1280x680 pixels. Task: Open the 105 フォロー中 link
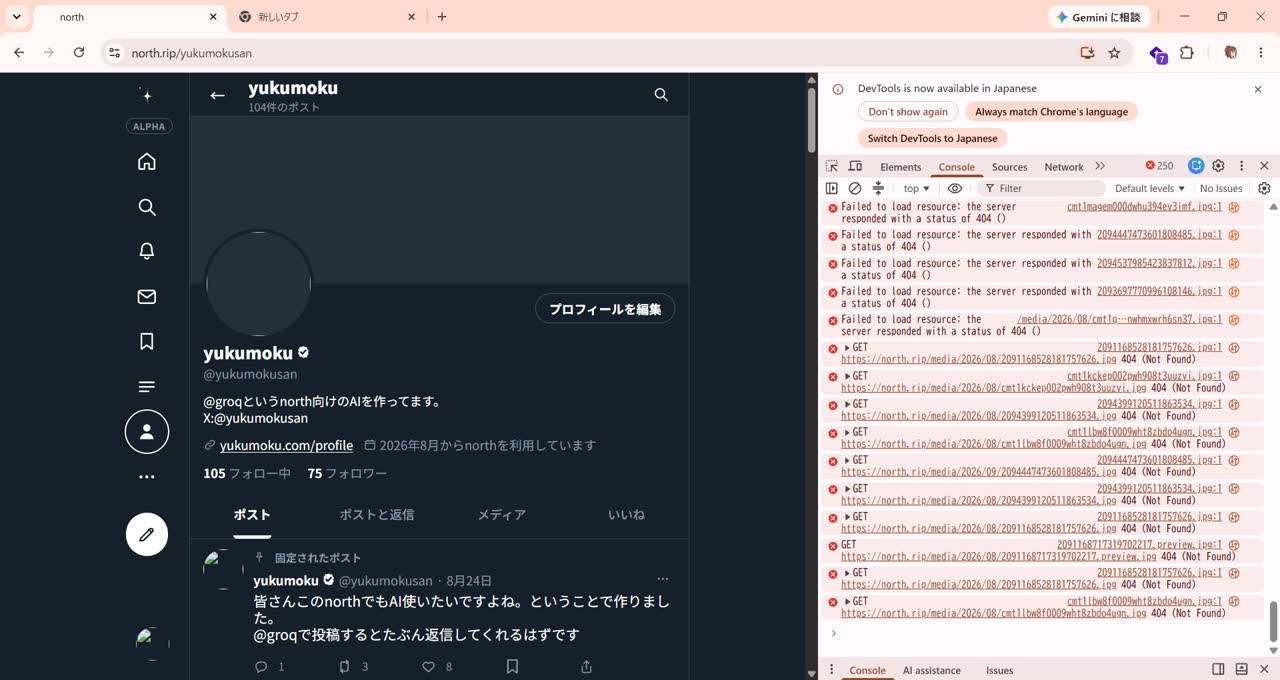coord(247,473)
